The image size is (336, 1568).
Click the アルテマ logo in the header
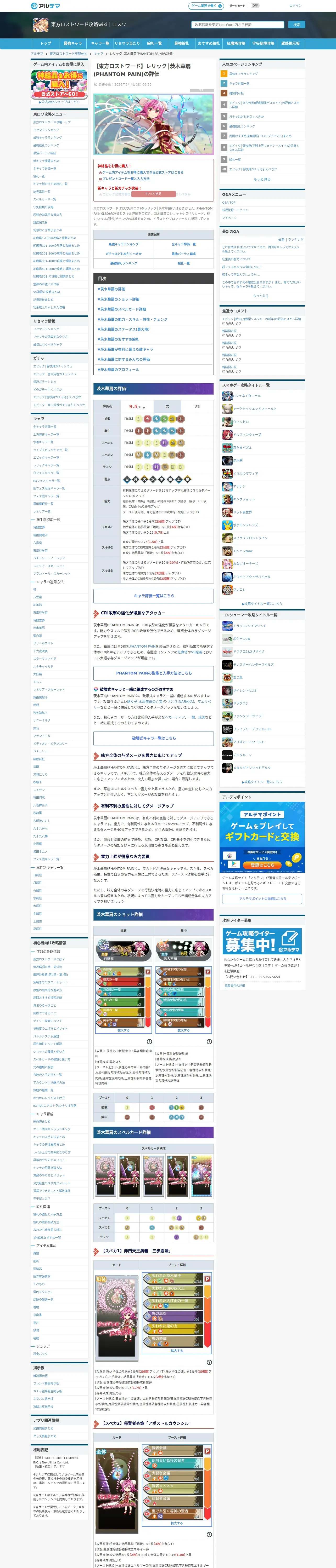tap(45, 5)
